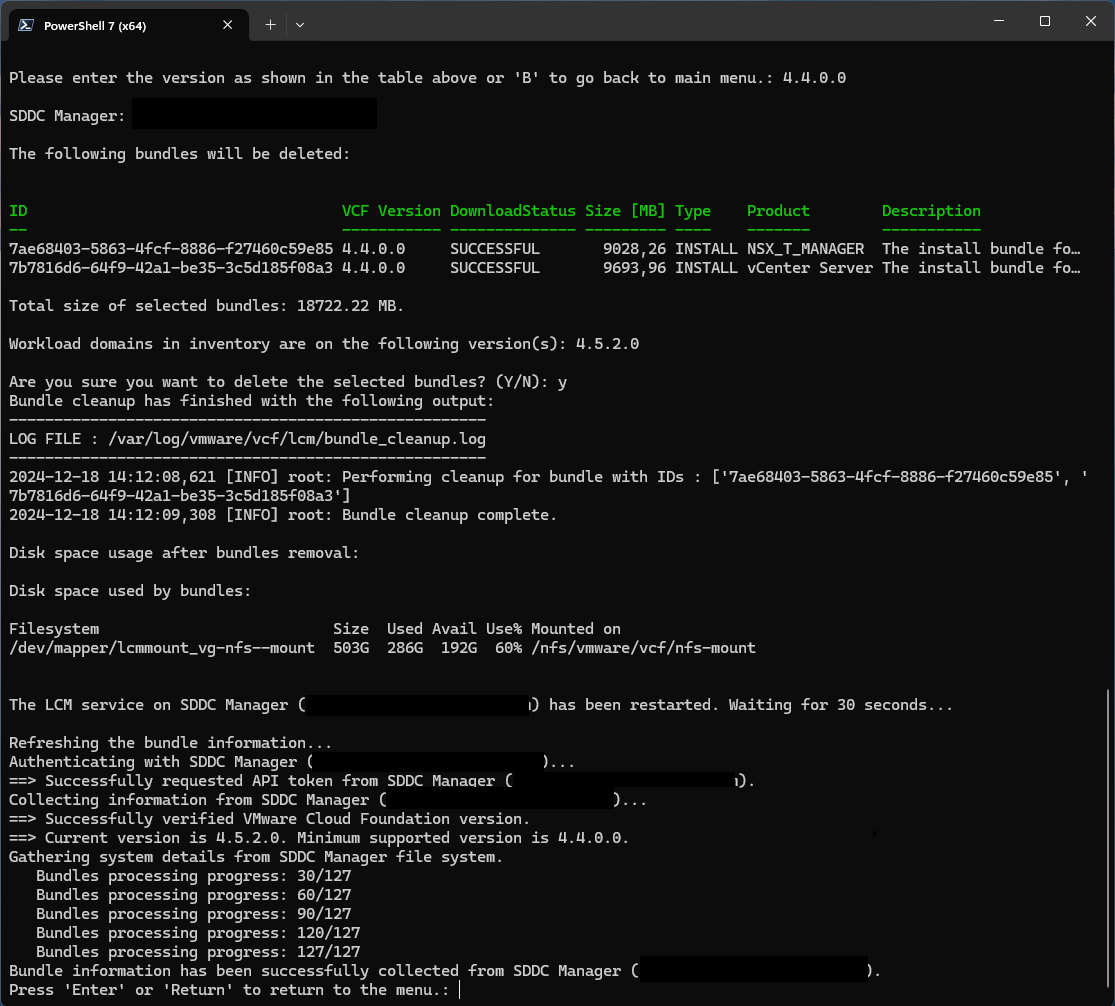This screenshot has height=1006, width=1115.
Task: Minimize the PowerShell window
Action: pyautogui.click(x=999, y=21)
